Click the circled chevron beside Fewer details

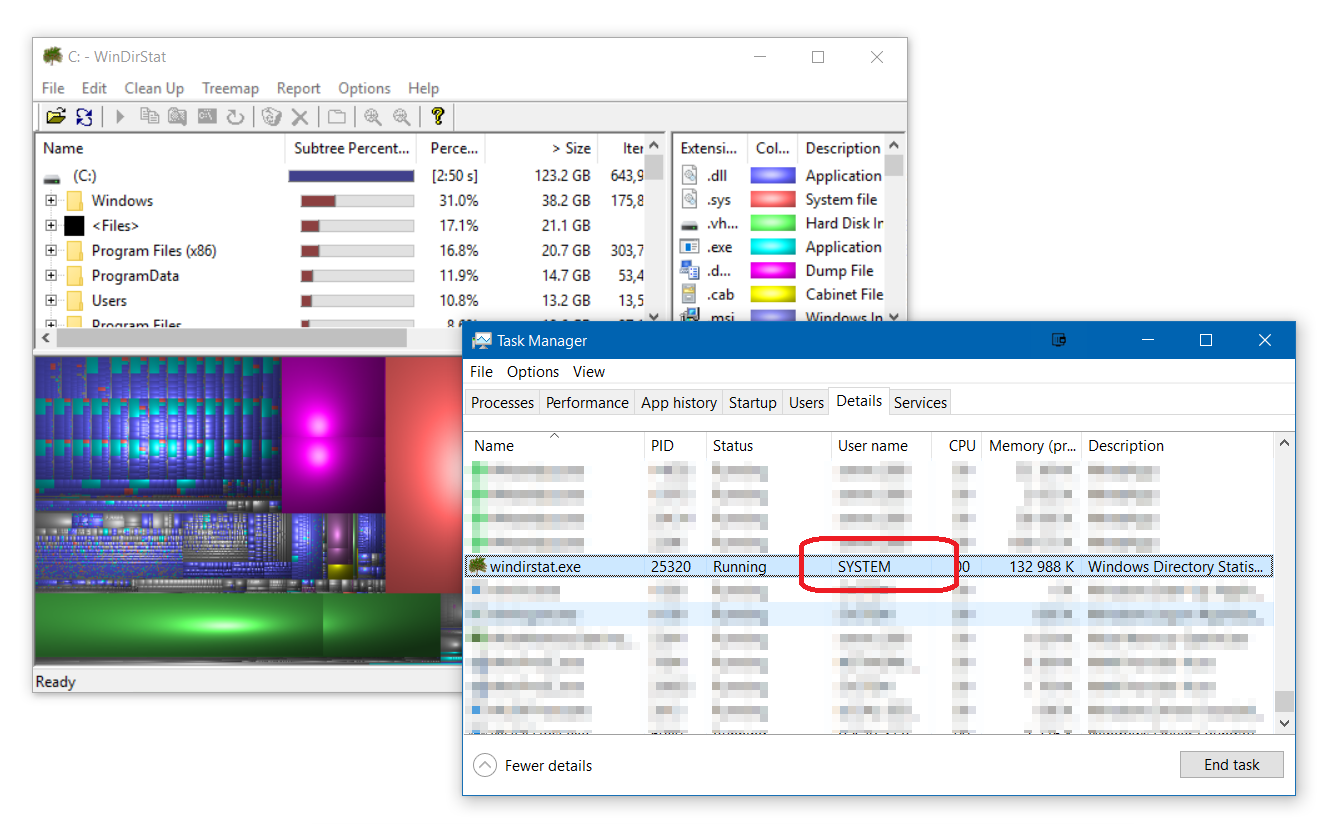(x=485, y=766)
